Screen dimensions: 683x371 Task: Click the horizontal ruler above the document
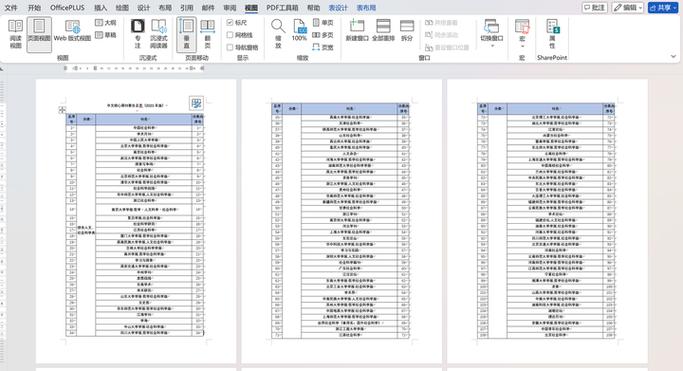pos(134,68)
